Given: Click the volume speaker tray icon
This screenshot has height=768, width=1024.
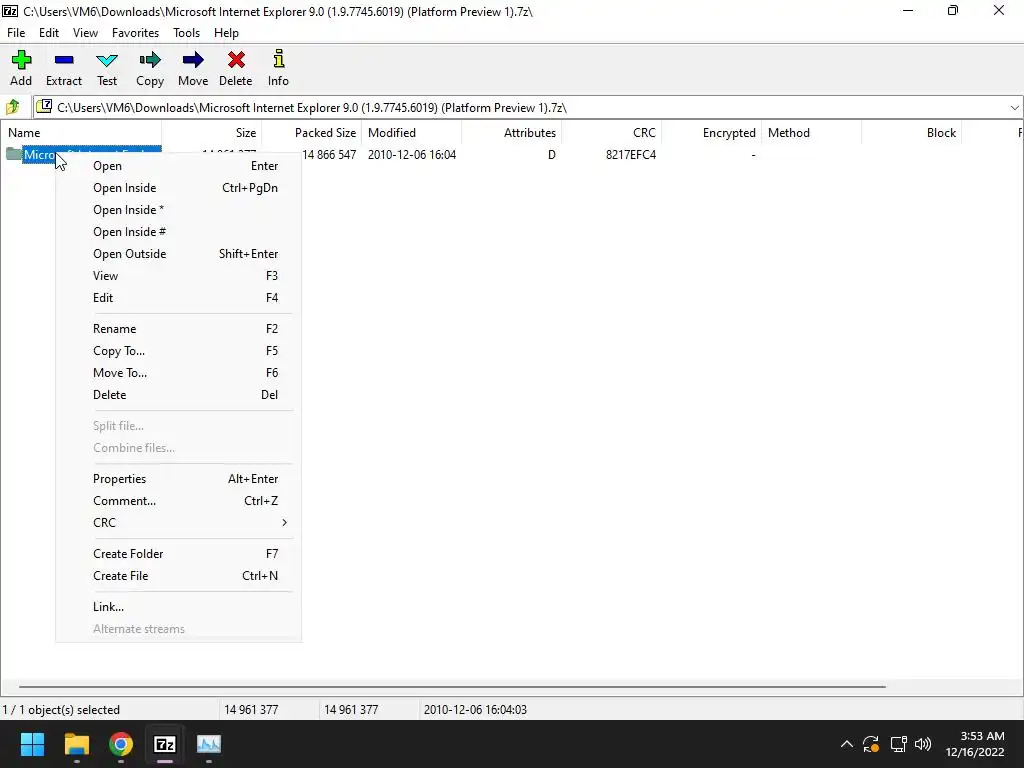Looking at the screenshot, I should 923,744.
